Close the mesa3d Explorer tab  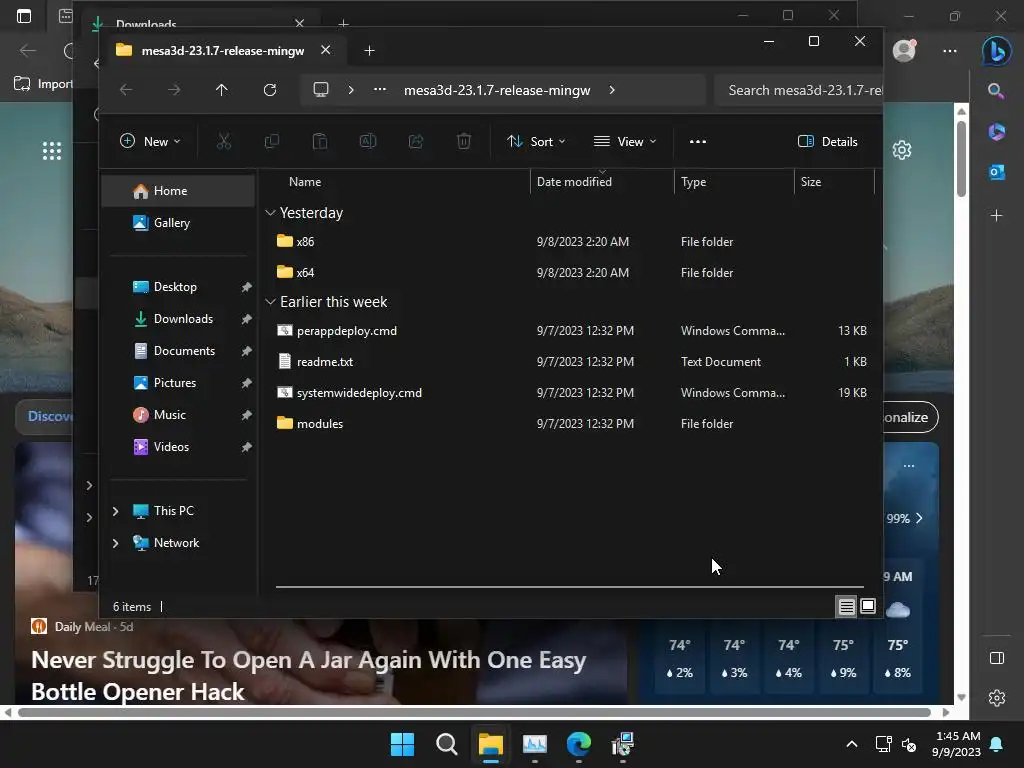coord(325,50)
